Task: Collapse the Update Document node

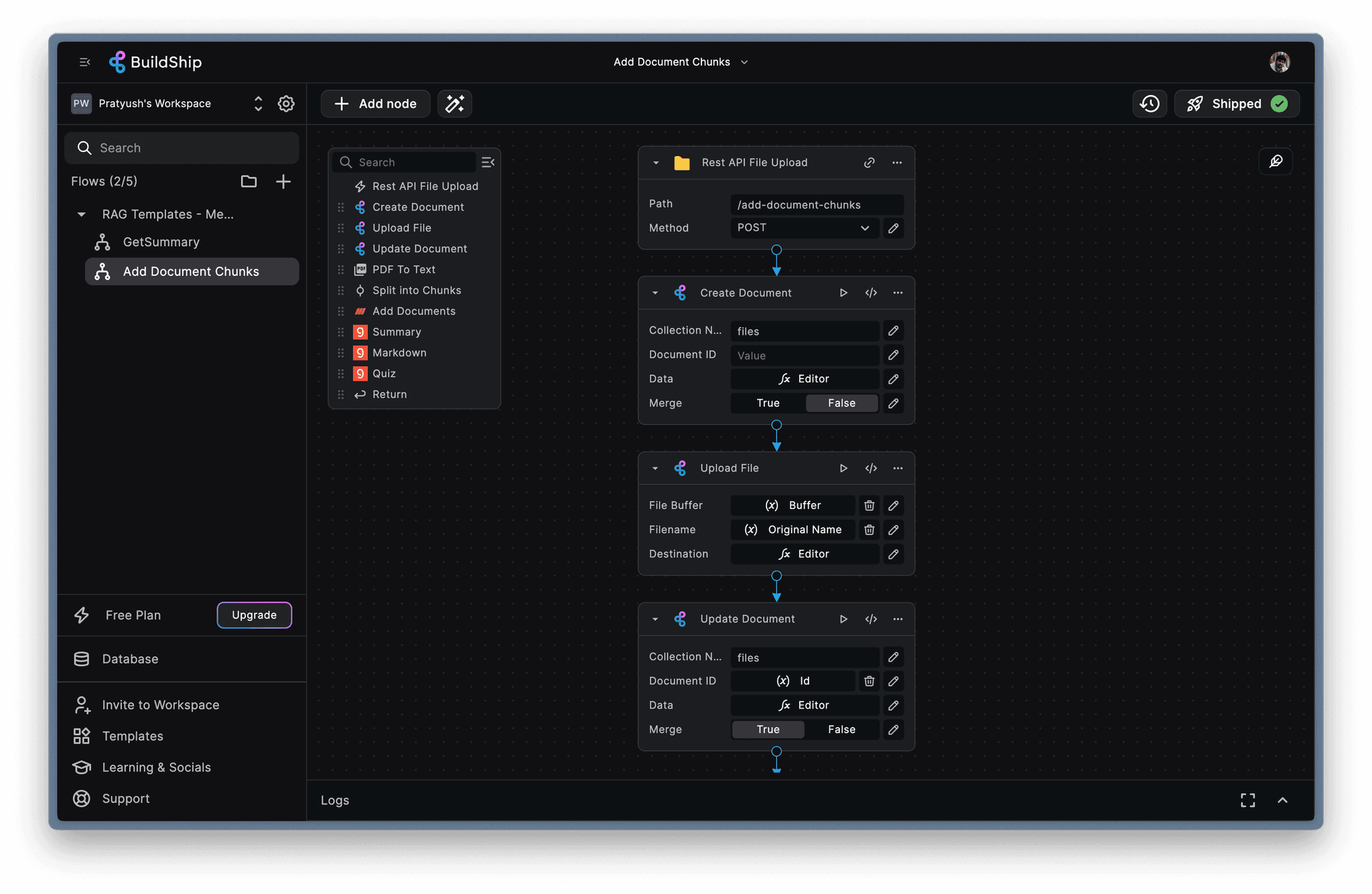Action: pos(655,619)
